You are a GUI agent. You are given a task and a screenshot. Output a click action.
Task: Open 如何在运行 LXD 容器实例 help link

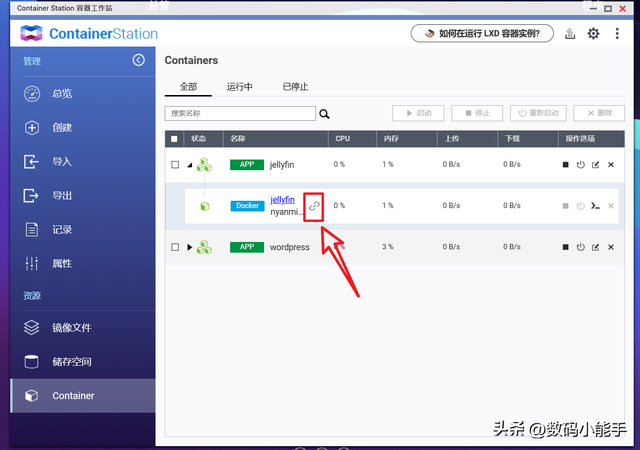tap(482, 33)
